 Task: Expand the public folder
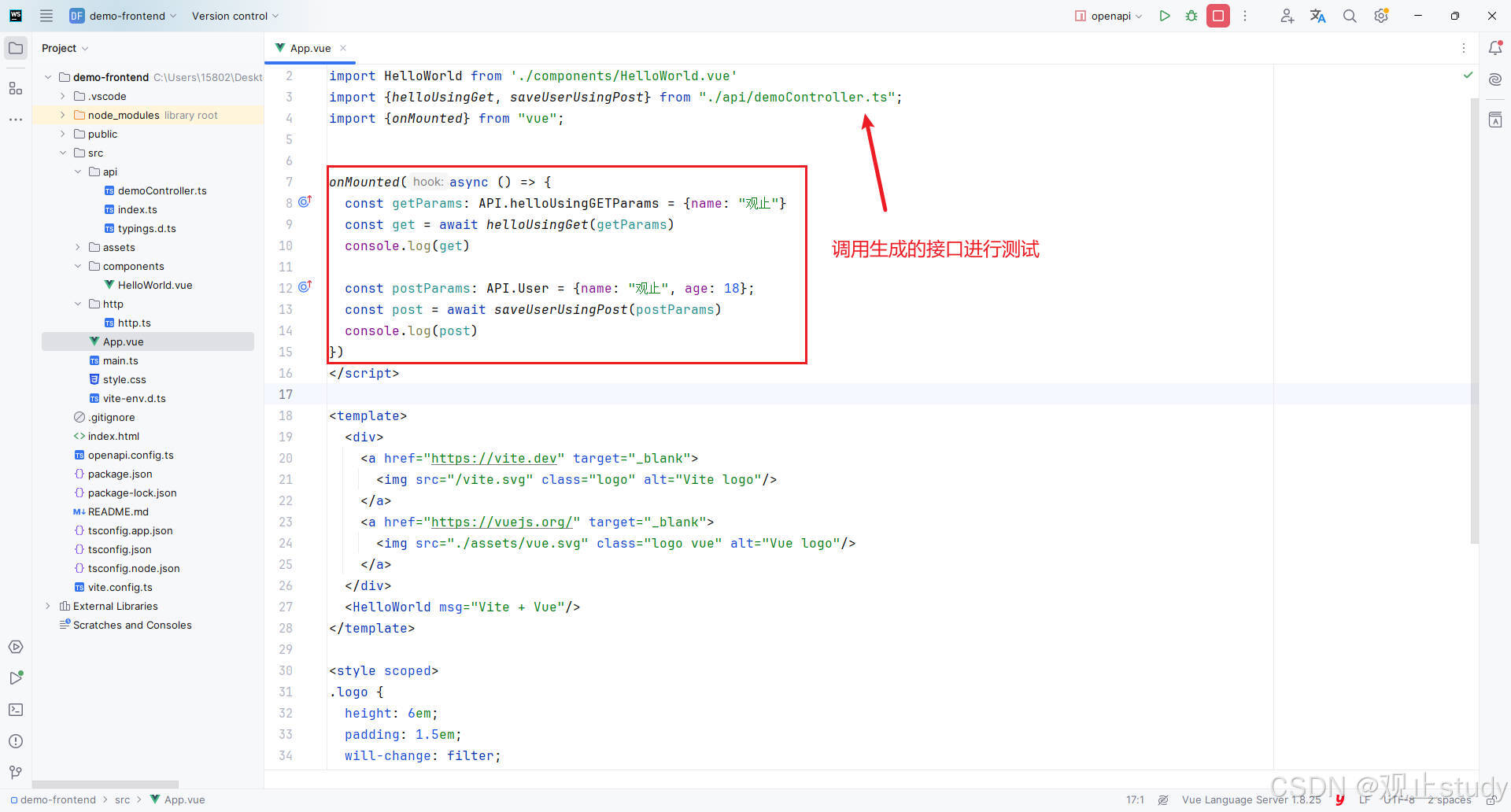(62, 134)
